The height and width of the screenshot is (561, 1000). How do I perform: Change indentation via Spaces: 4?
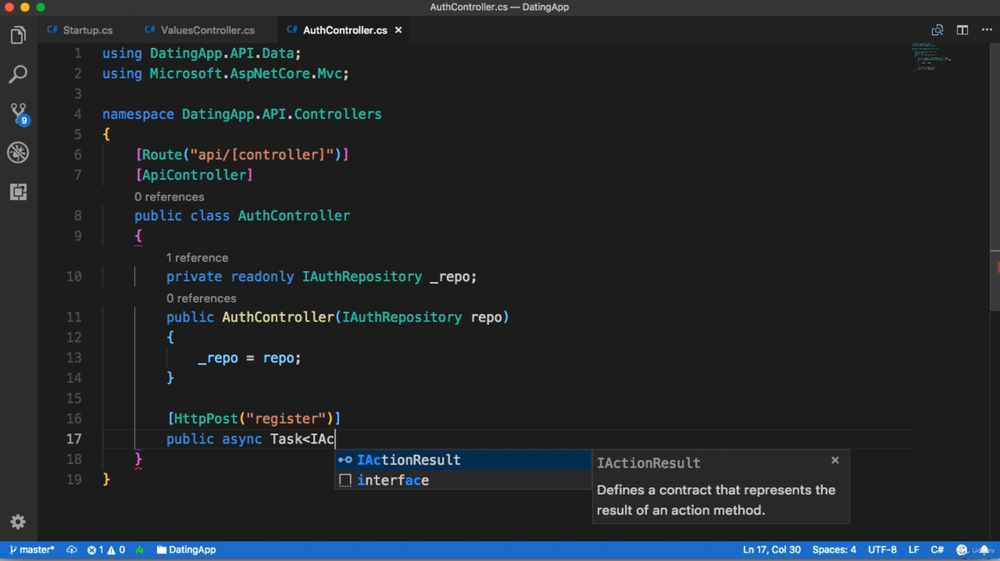834,550
